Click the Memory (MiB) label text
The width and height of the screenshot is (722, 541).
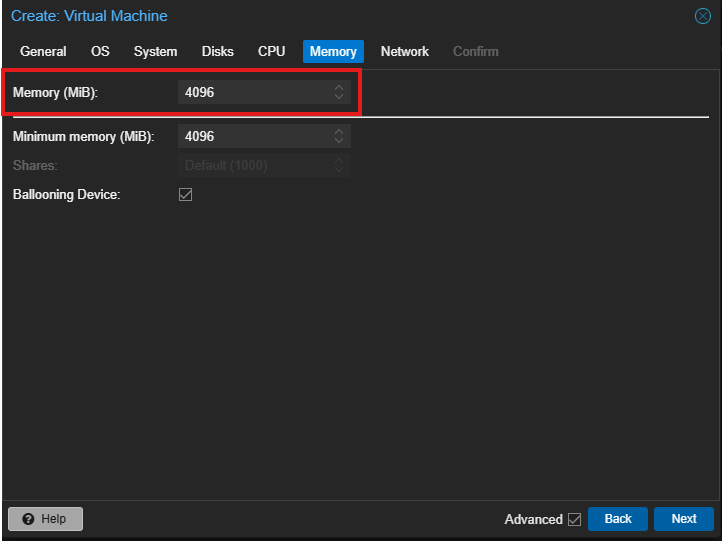point(55,92)
